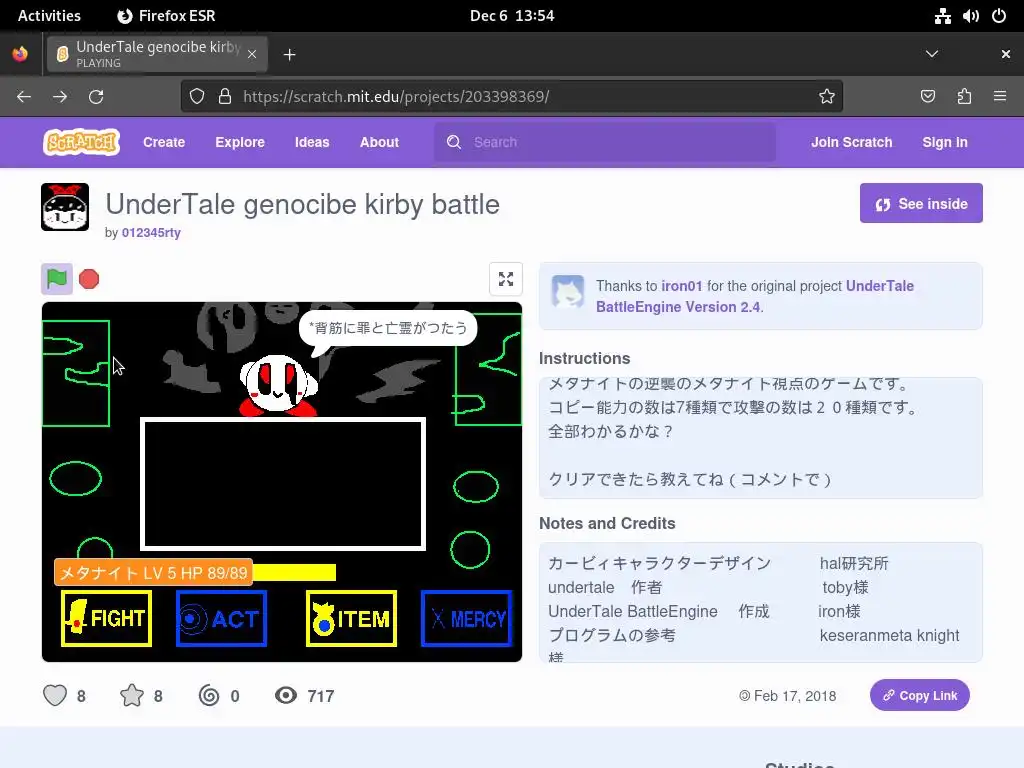Open volume speaker tray icon
The height and width of the screenshot is (768, 1024).
click(x=971, y=16)
